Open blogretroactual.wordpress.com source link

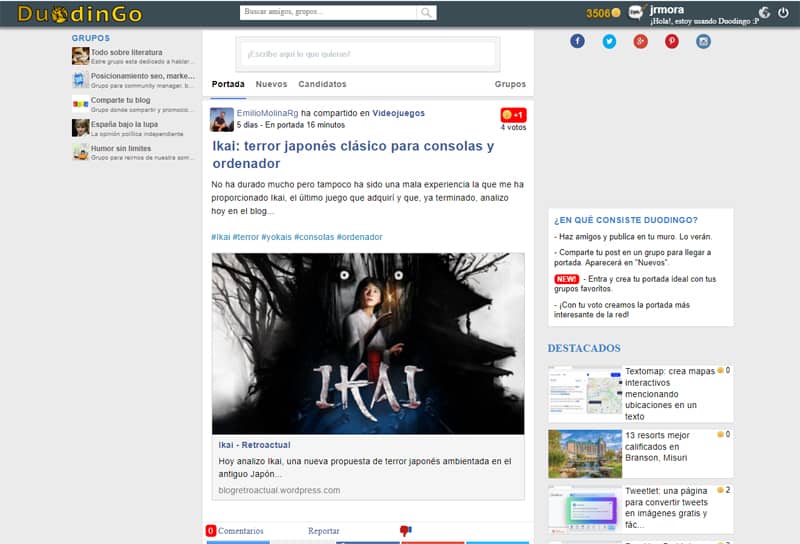[279, 490]
